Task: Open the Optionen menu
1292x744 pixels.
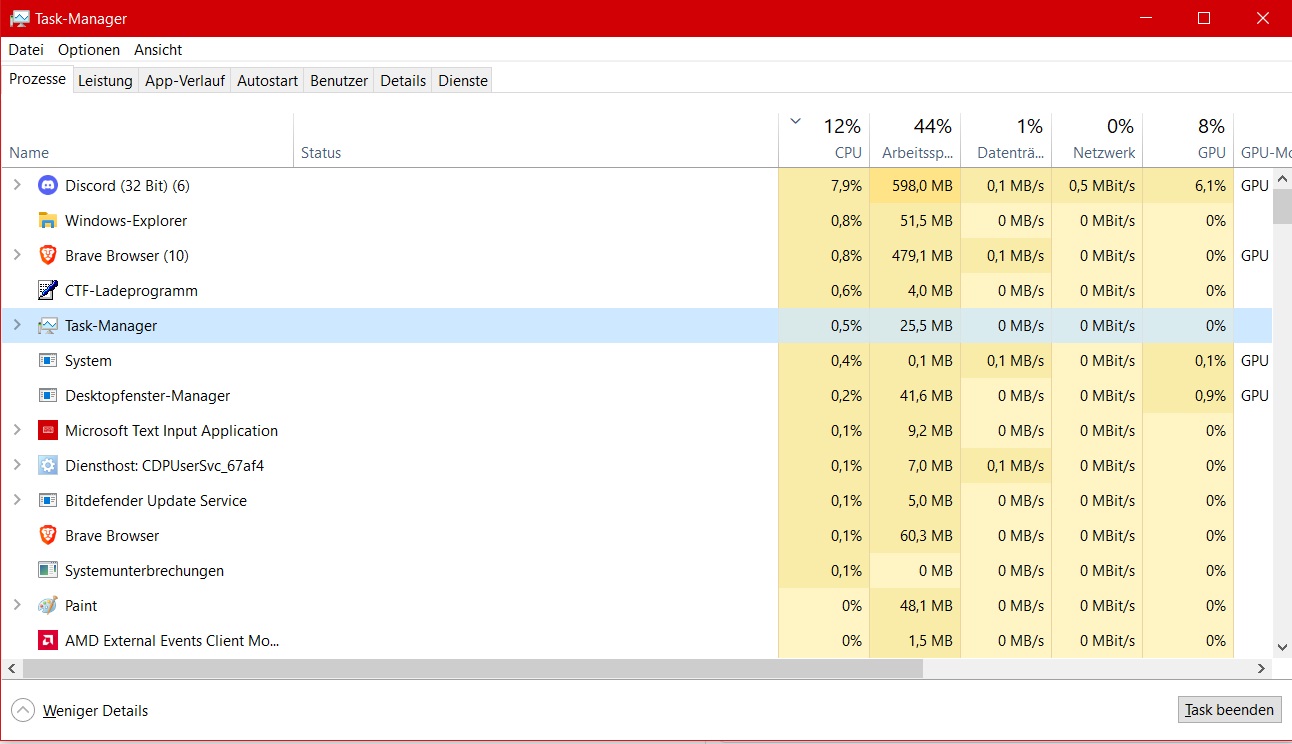Action: 89,49
